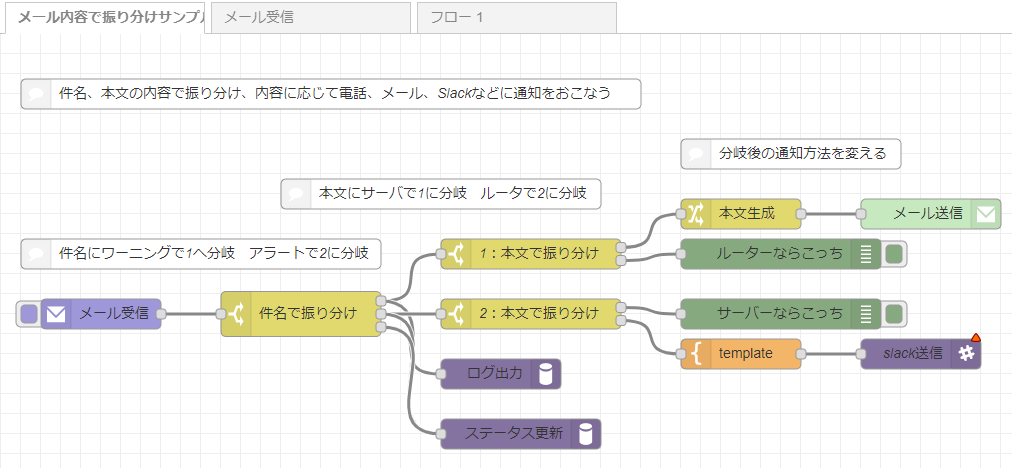Select the 件名で振り分け node label
This screenshot has height=468, width=1012.
coord(308,314)
